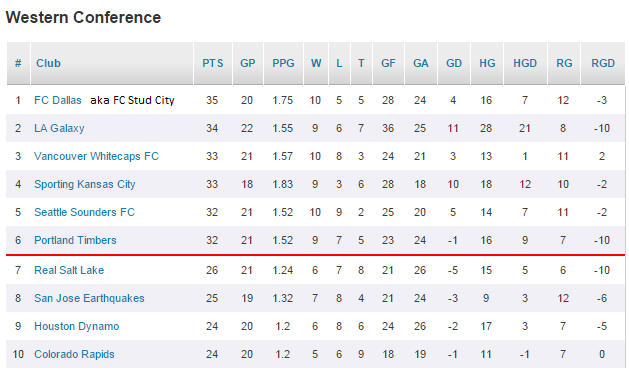Open the Portland Timbers link
The height and width of the screenshot is (378, 629).
coord(75,240)
